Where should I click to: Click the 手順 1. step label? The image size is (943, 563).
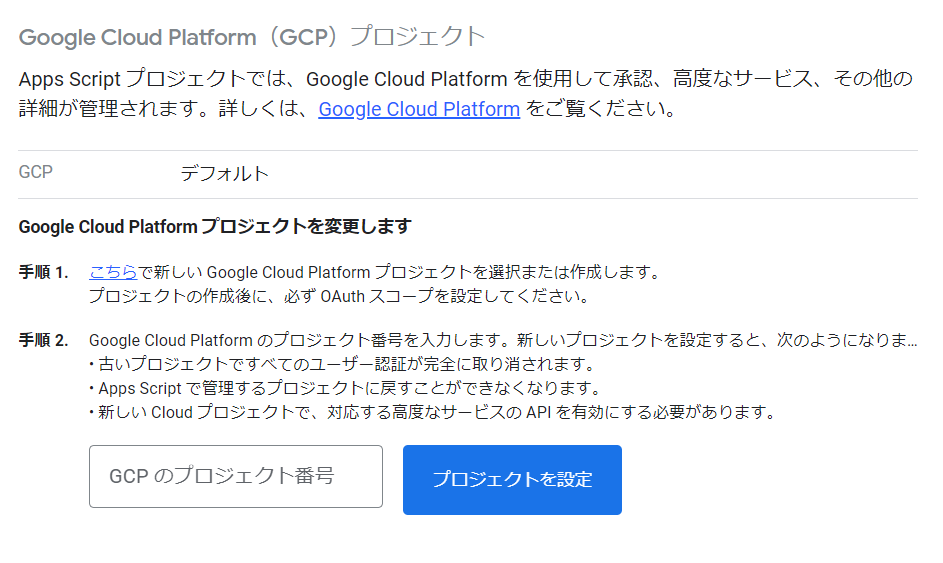click(x=43, y=272)
